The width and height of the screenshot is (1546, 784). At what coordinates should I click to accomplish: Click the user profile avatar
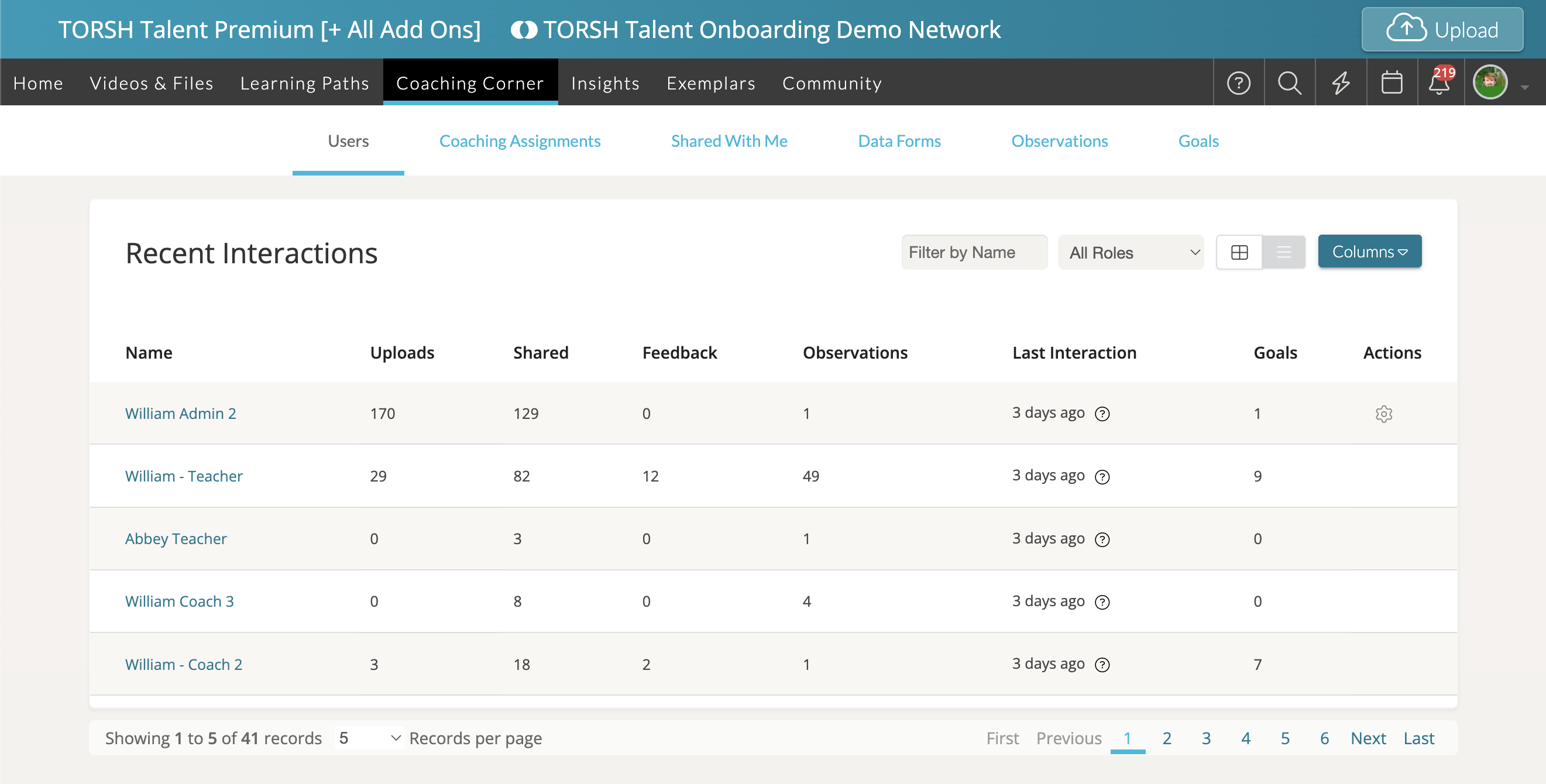[x=1490, y=82]
